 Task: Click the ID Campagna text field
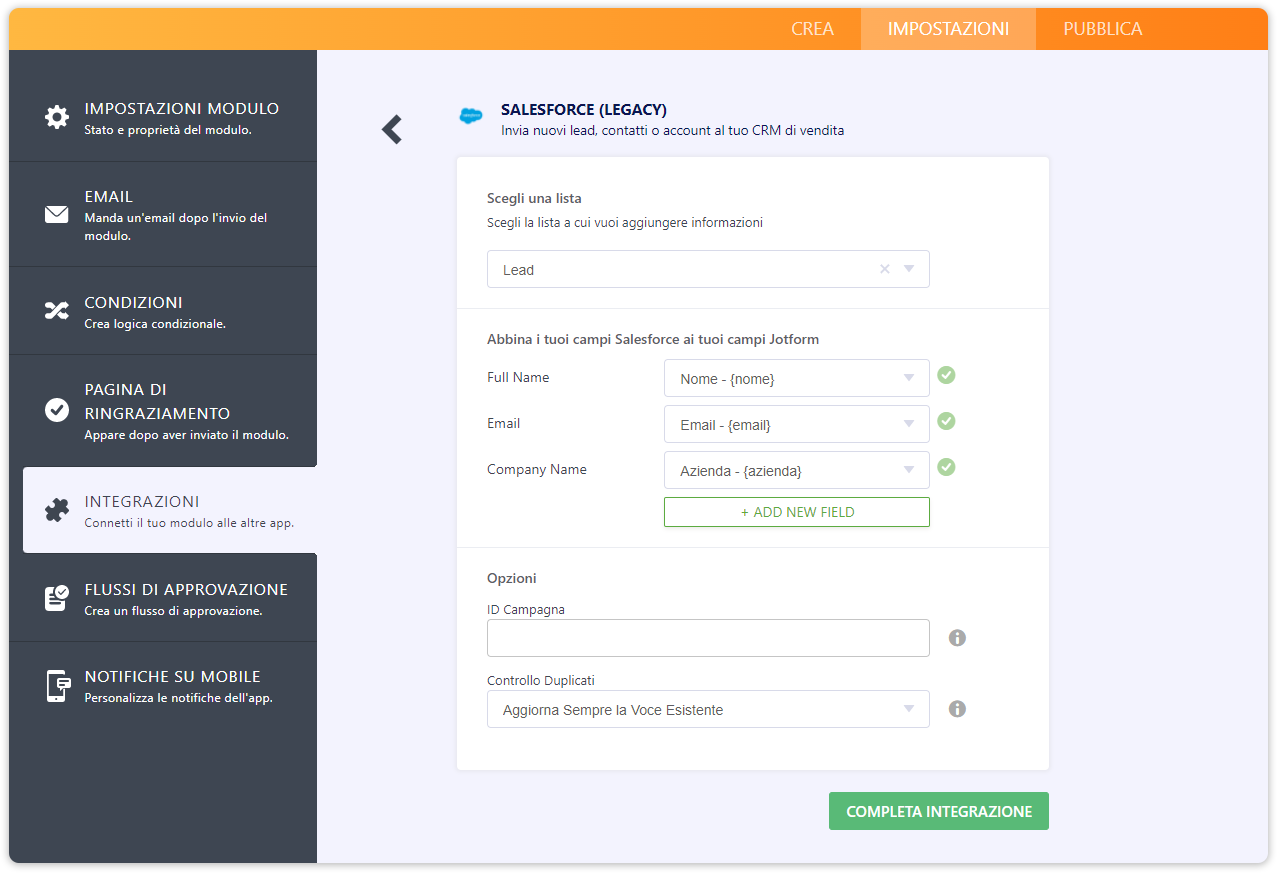(708, 638)
